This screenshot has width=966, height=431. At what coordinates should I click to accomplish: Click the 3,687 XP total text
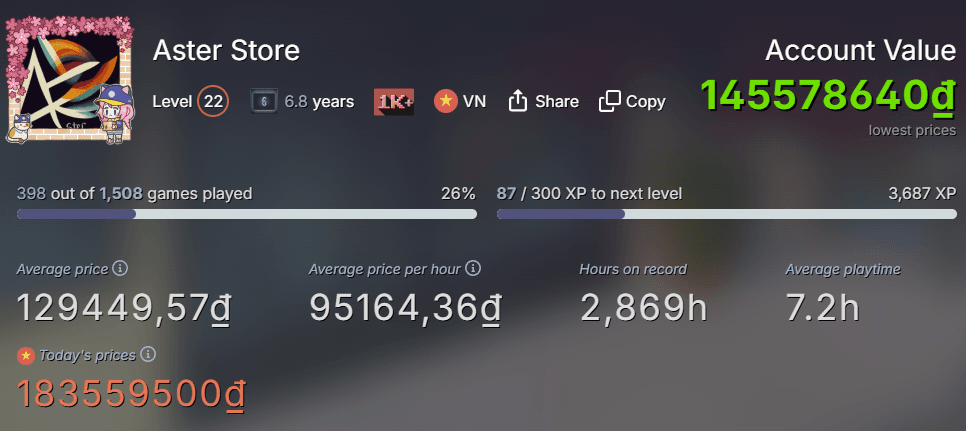coord(921,193)
